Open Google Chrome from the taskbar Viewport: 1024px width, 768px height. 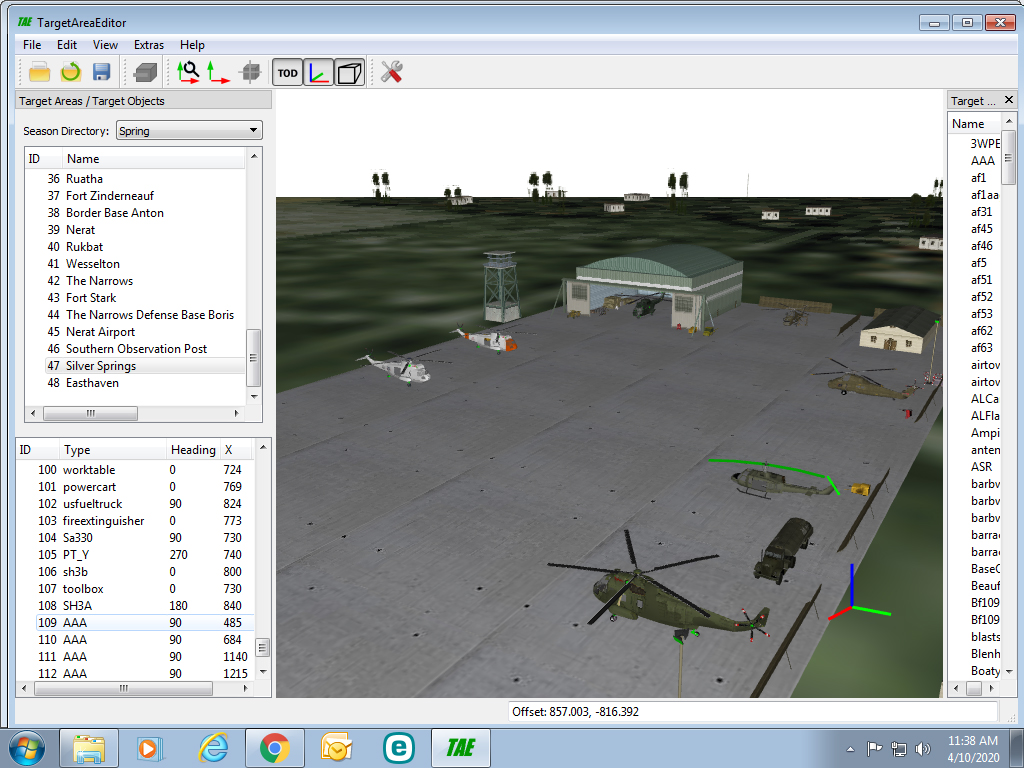coord(274,748)
